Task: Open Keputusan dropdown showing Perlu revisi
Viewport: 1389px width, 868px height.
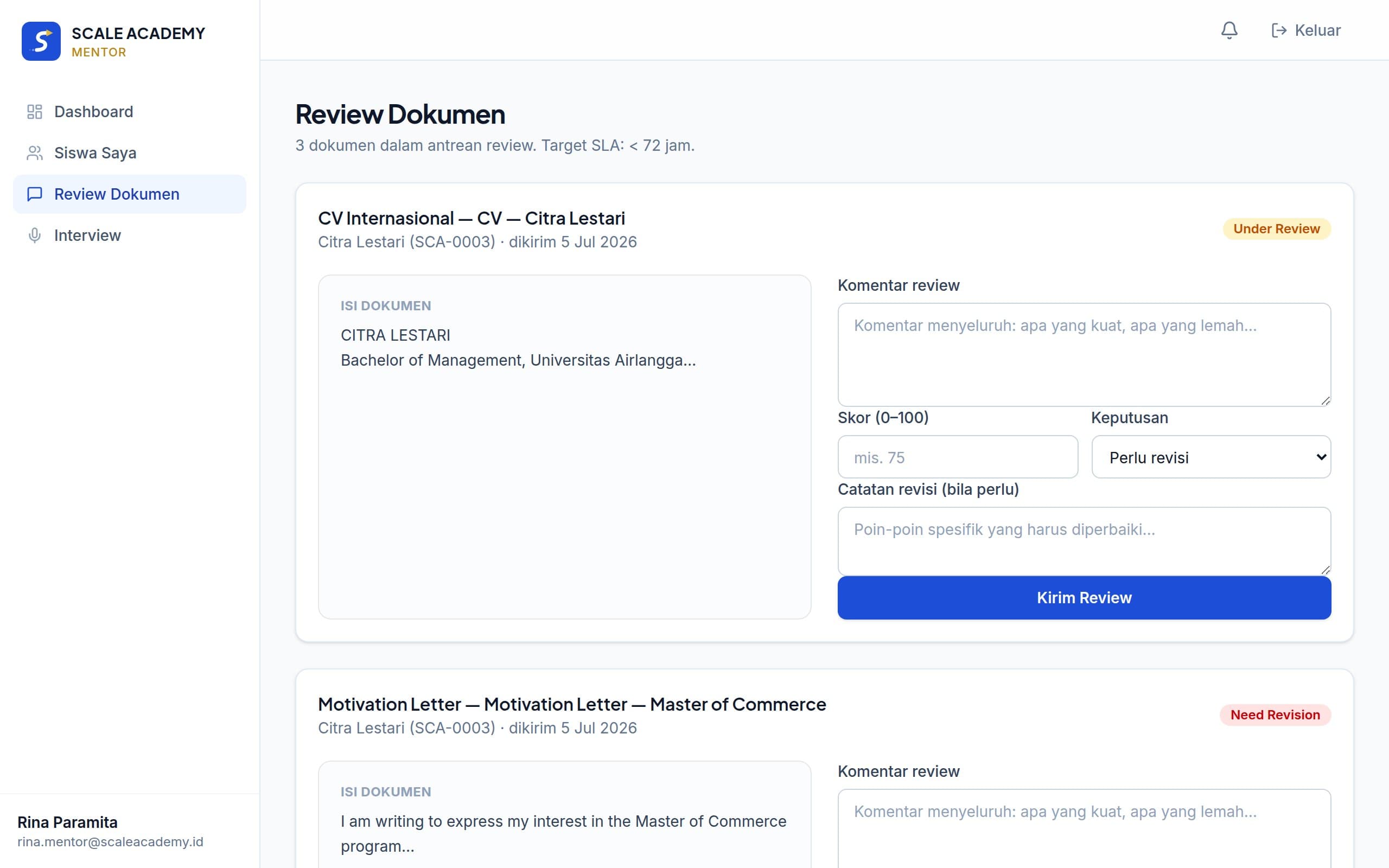Action: [1211, 457]
